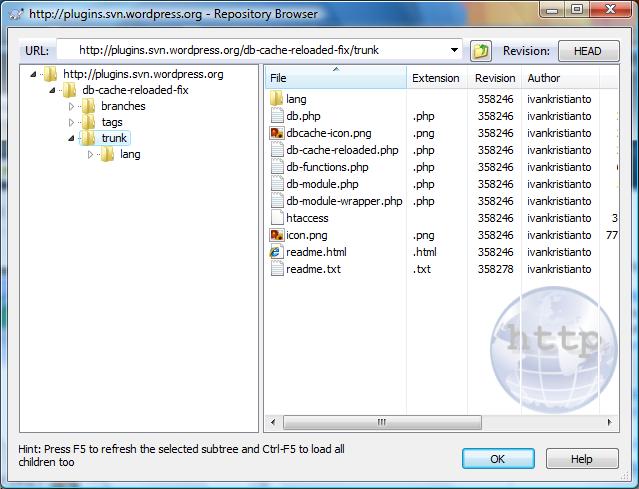Click the HEAD revision button
639x489 pixels.
[588, 51]
